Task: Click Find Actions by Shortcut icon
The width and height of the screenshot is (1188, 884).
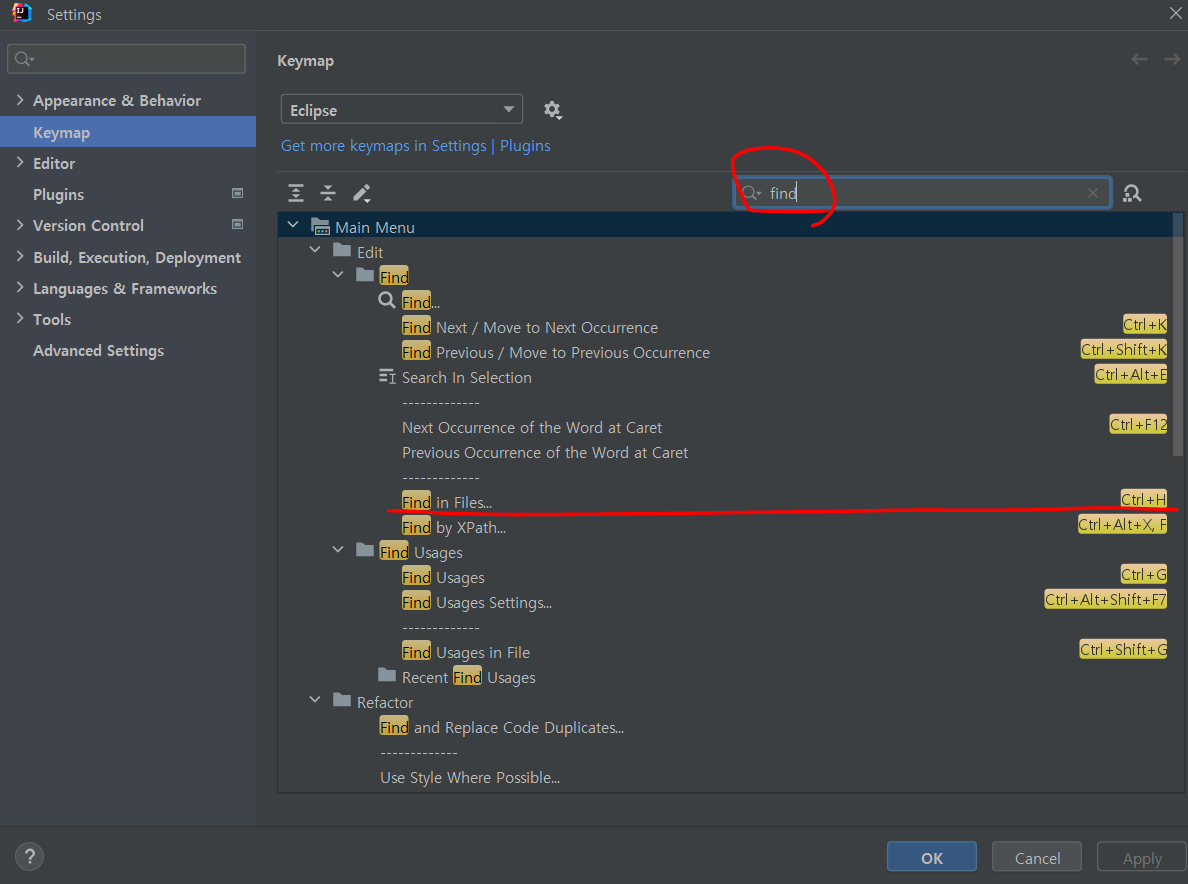Action: (1132, 193)
